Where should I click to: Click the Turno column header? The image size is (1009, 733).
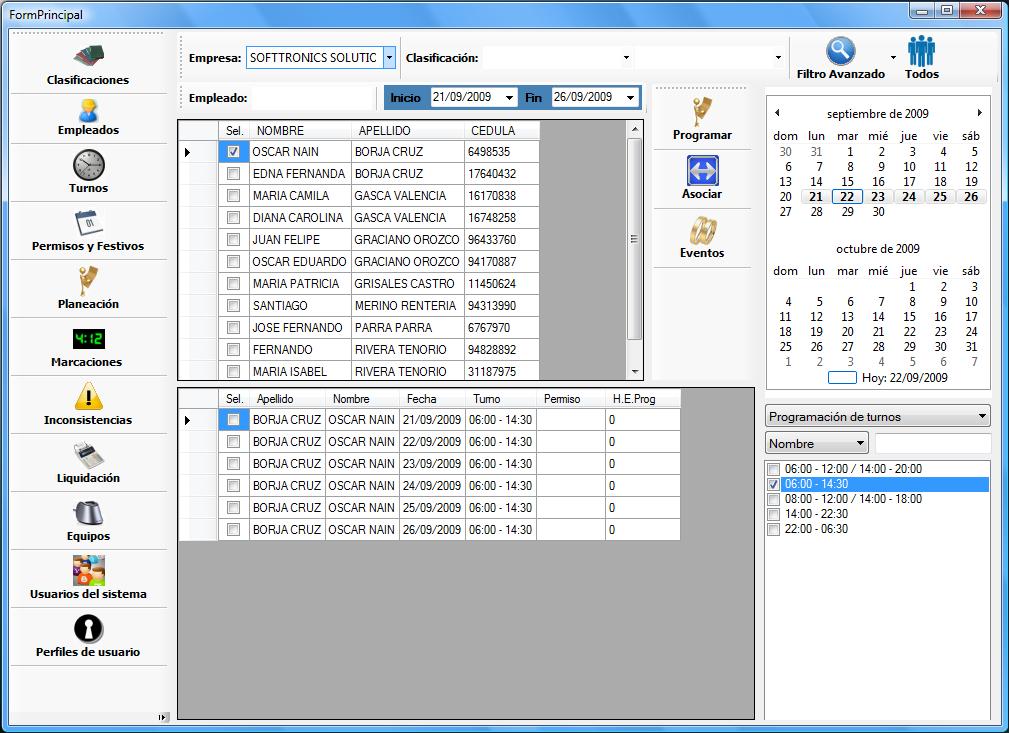(487, 399)
